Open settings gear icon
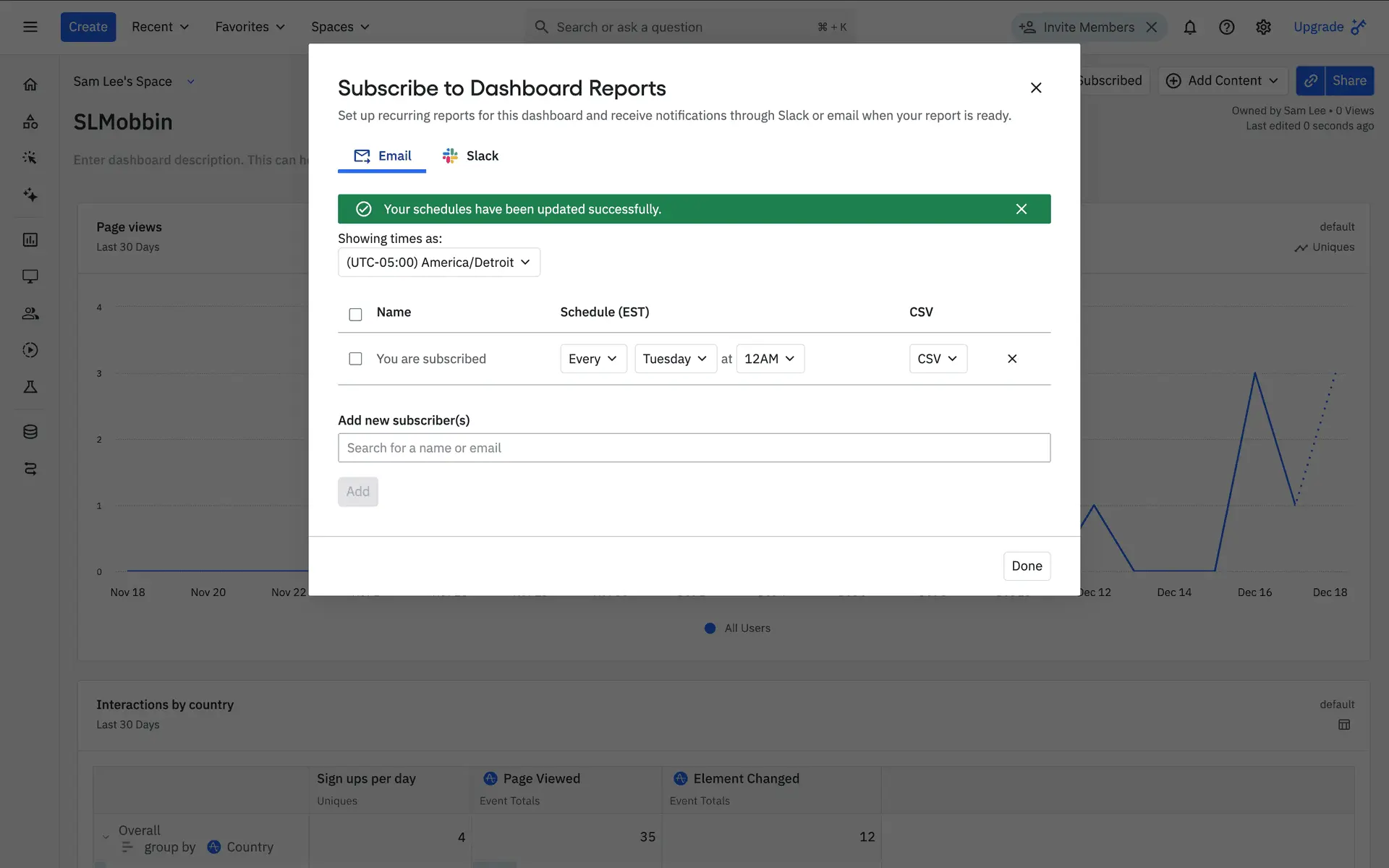Viewport: 1389px width, 868px height. [1263, 27]
